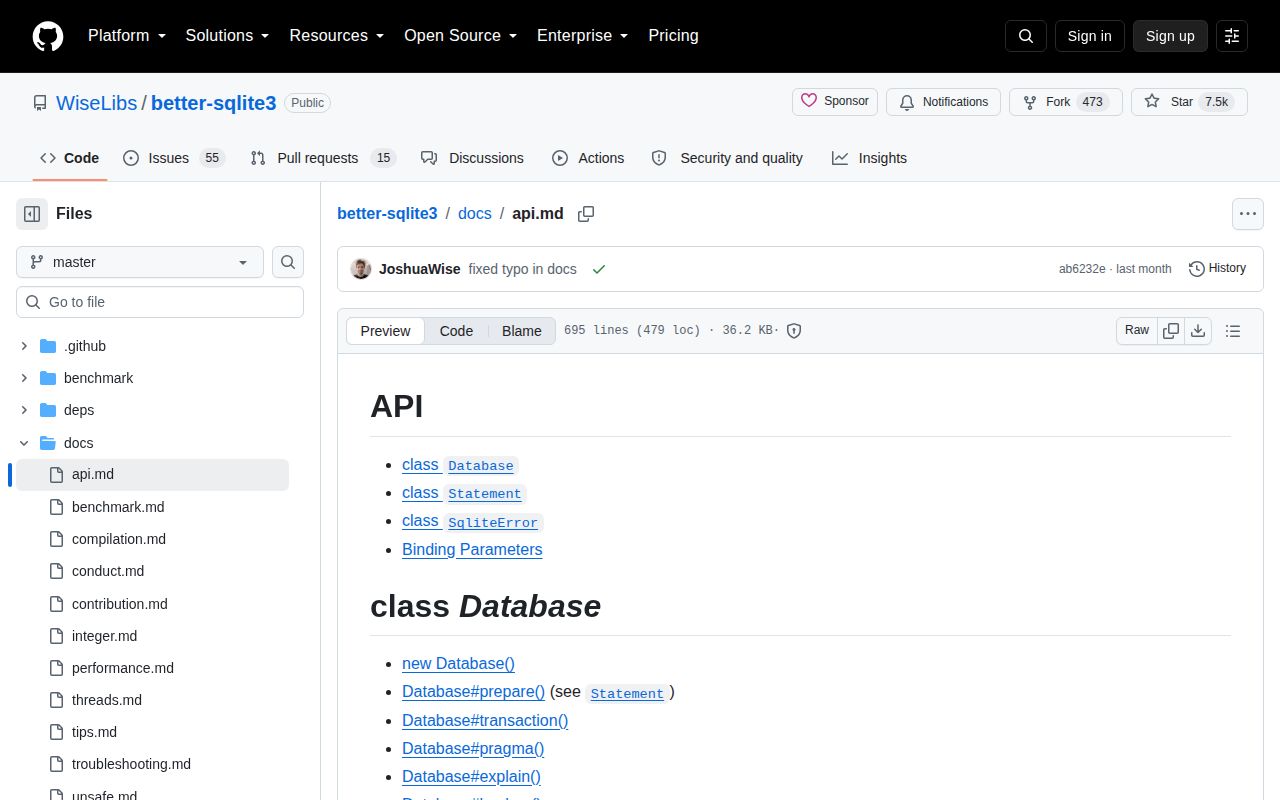The image size is (1280, 800).
Task: Open better-sqlite3 repository title link
Action: (x=214, y=103)
